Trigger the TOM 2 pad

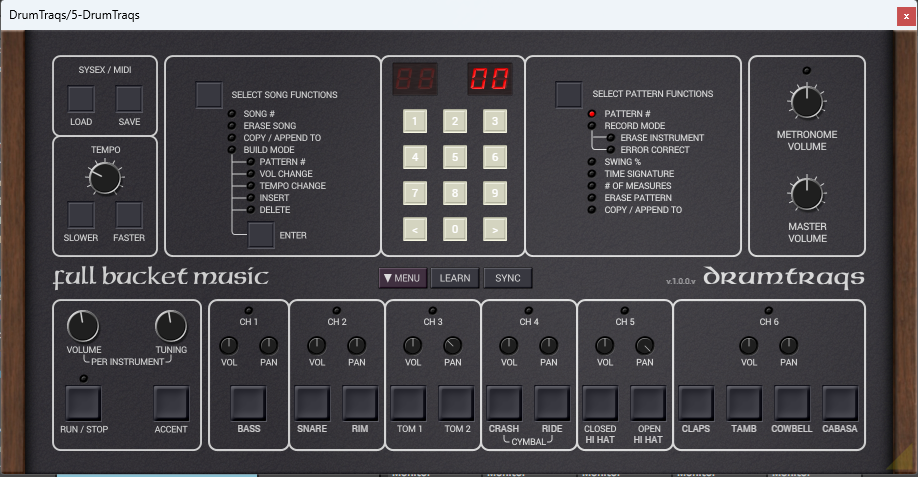[x=456, y=403]
